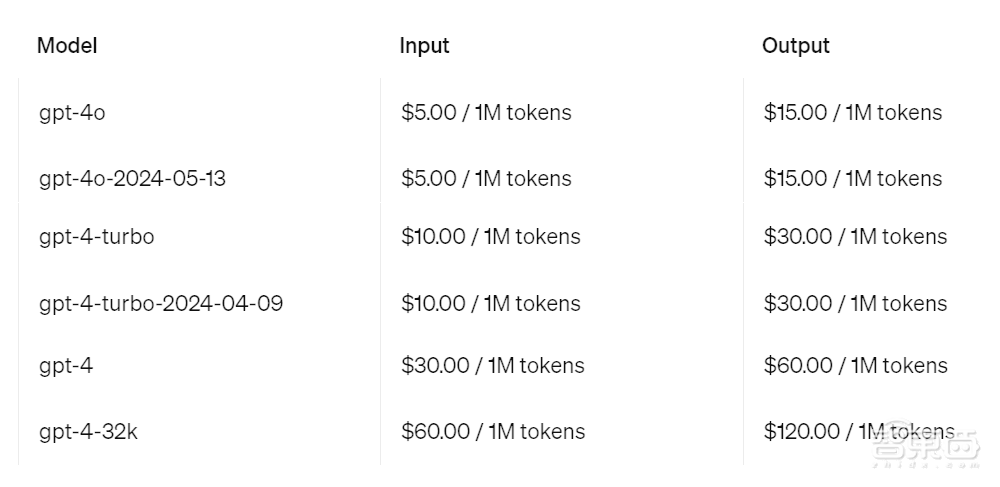1000x487 pixels.
Task: Click the gpt-4o-2024-05-13 output price
Action: point(852,179)
